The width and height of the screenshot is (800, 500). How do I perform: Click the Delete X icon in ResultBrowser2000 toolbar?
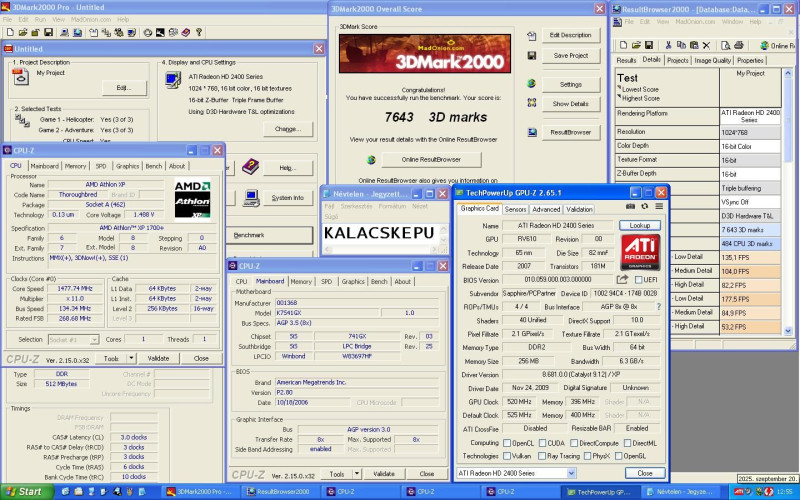pos(707,45)
